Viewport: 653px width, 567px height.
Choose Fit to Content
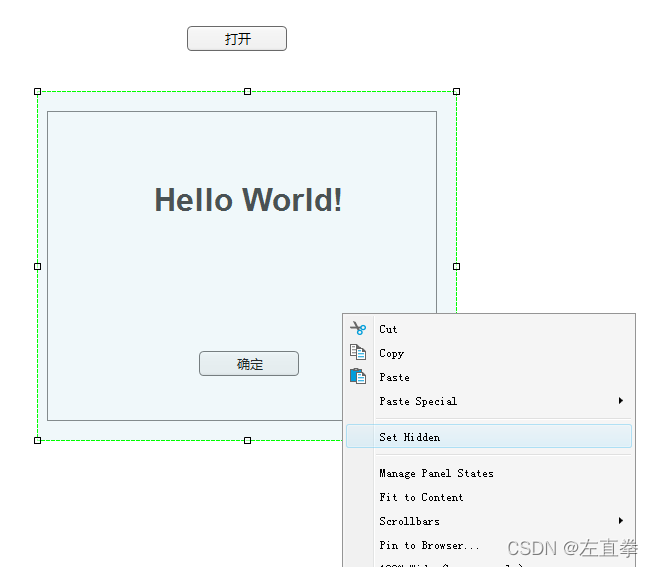(489, 497)
